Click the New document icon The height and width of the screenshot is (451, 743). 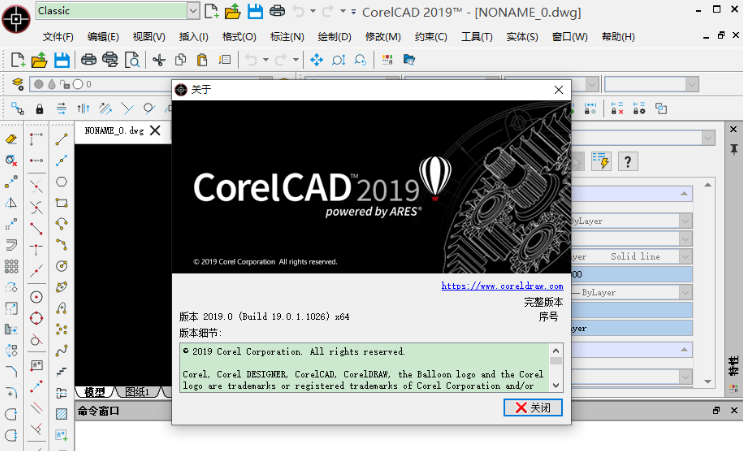coord(17,60)
